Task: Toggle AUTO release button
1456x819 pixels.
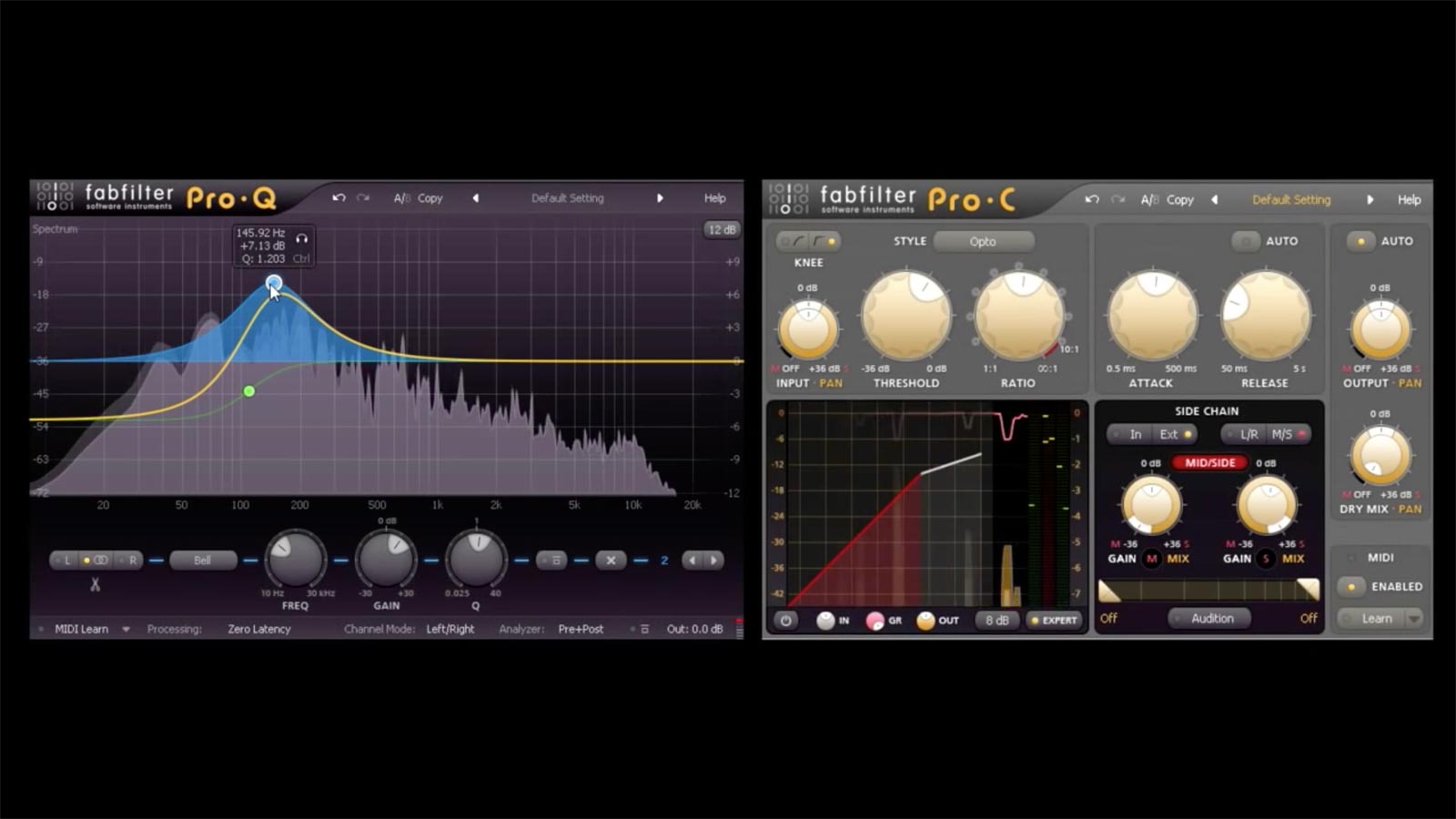Action: [x=1246, y=241]
